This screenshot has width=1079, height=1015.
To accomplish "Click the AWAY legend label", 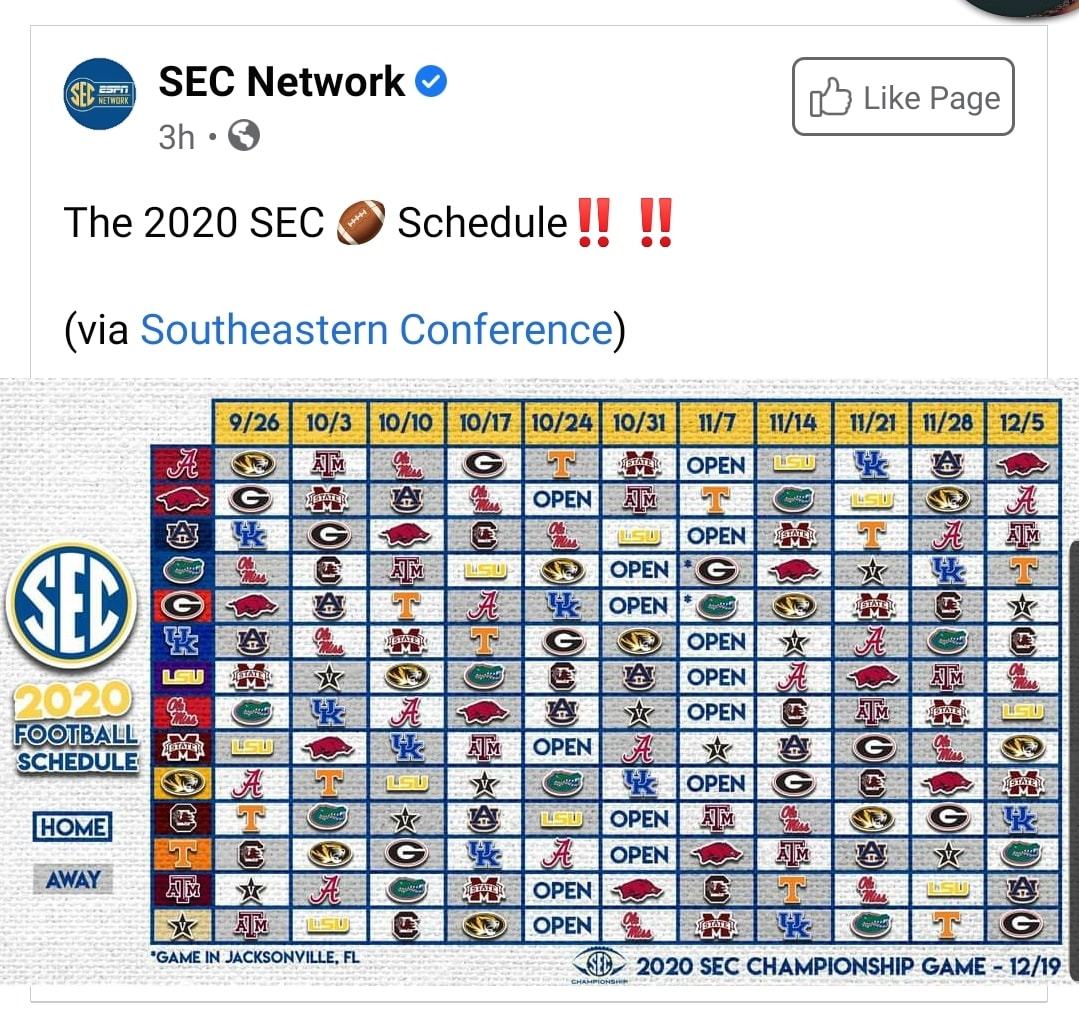I will point(73,879).
